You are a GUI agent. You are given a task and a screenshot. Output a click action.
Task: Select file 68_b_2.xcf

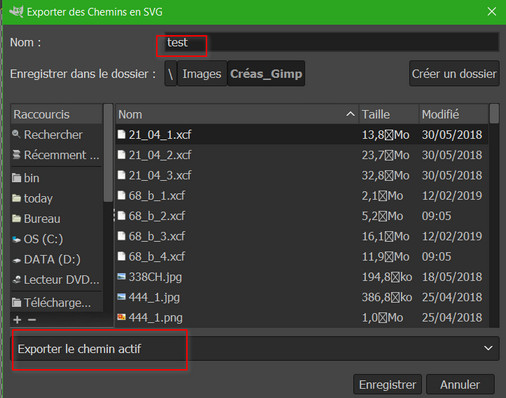(302, 216)
